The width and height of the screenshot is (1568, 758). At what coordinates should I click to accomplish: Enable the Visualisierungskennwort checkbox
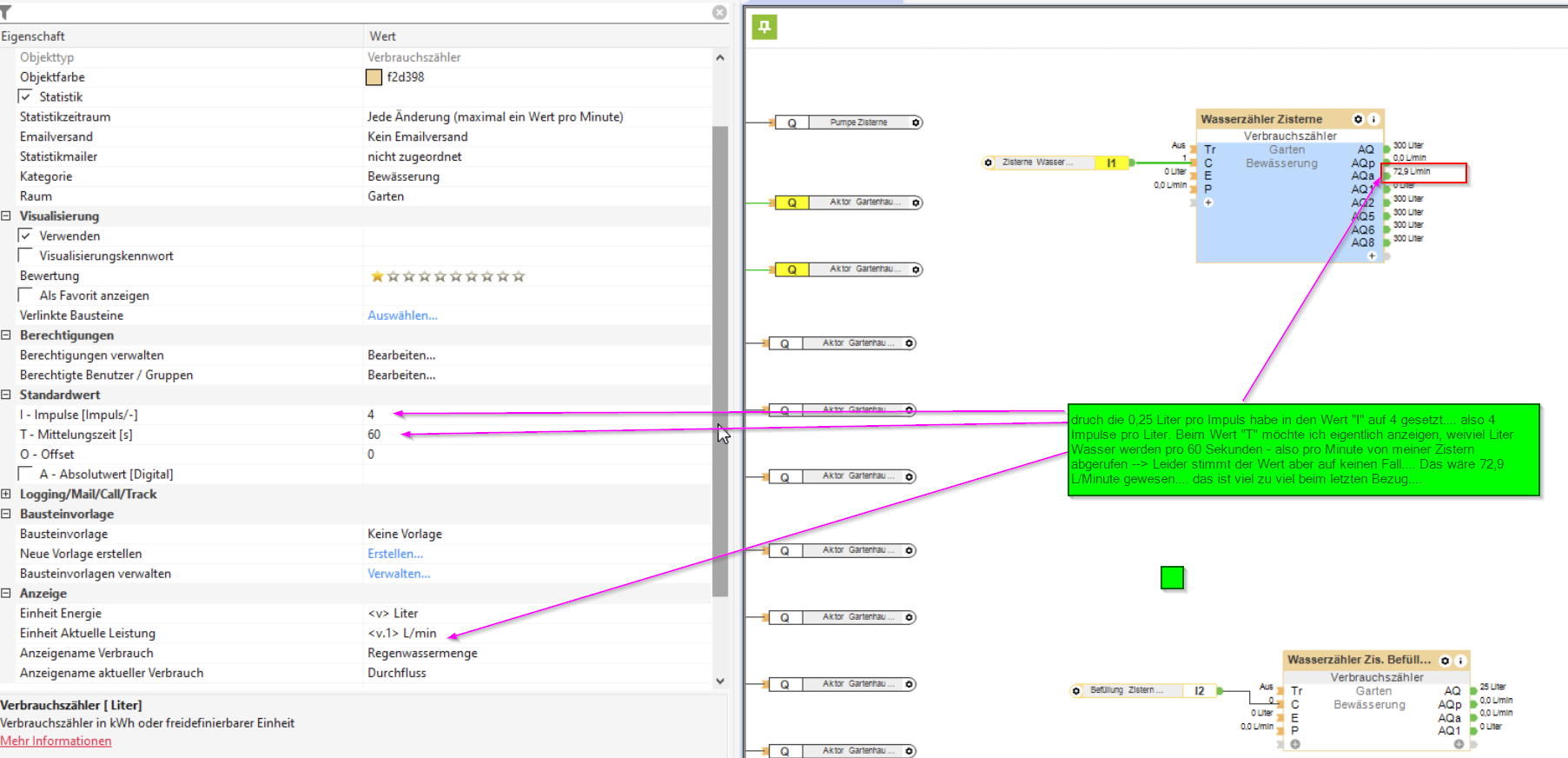coord(25,256)
